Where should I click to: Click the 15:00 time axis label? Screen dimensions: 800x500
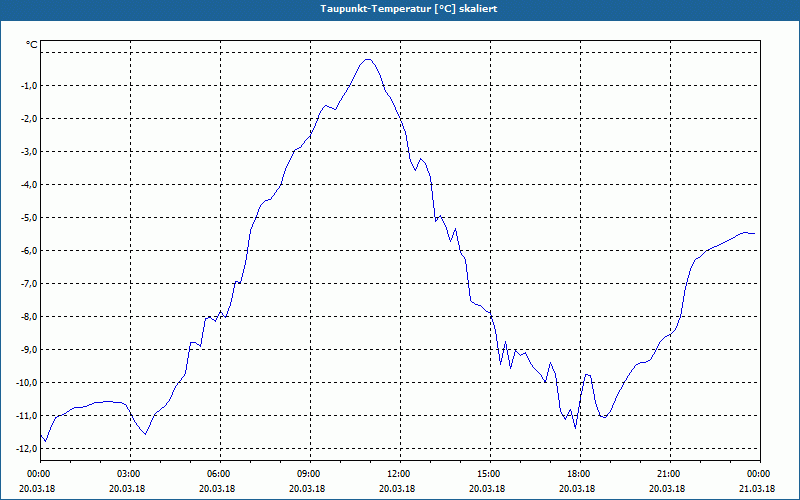click(490, 474)
